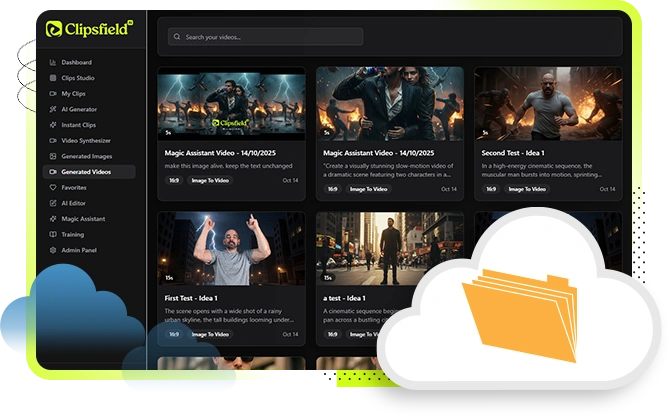Screen dimensions: 669x416
Task: Open the Admin Panel menu entry
Action: [x=78, y=249]
